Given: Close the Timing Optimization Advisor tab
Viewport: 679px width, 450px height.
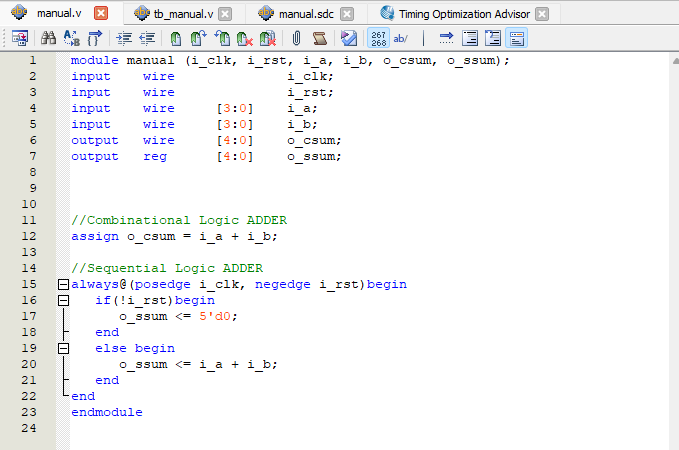Looking at the screenshot, I should pos(541,14).
